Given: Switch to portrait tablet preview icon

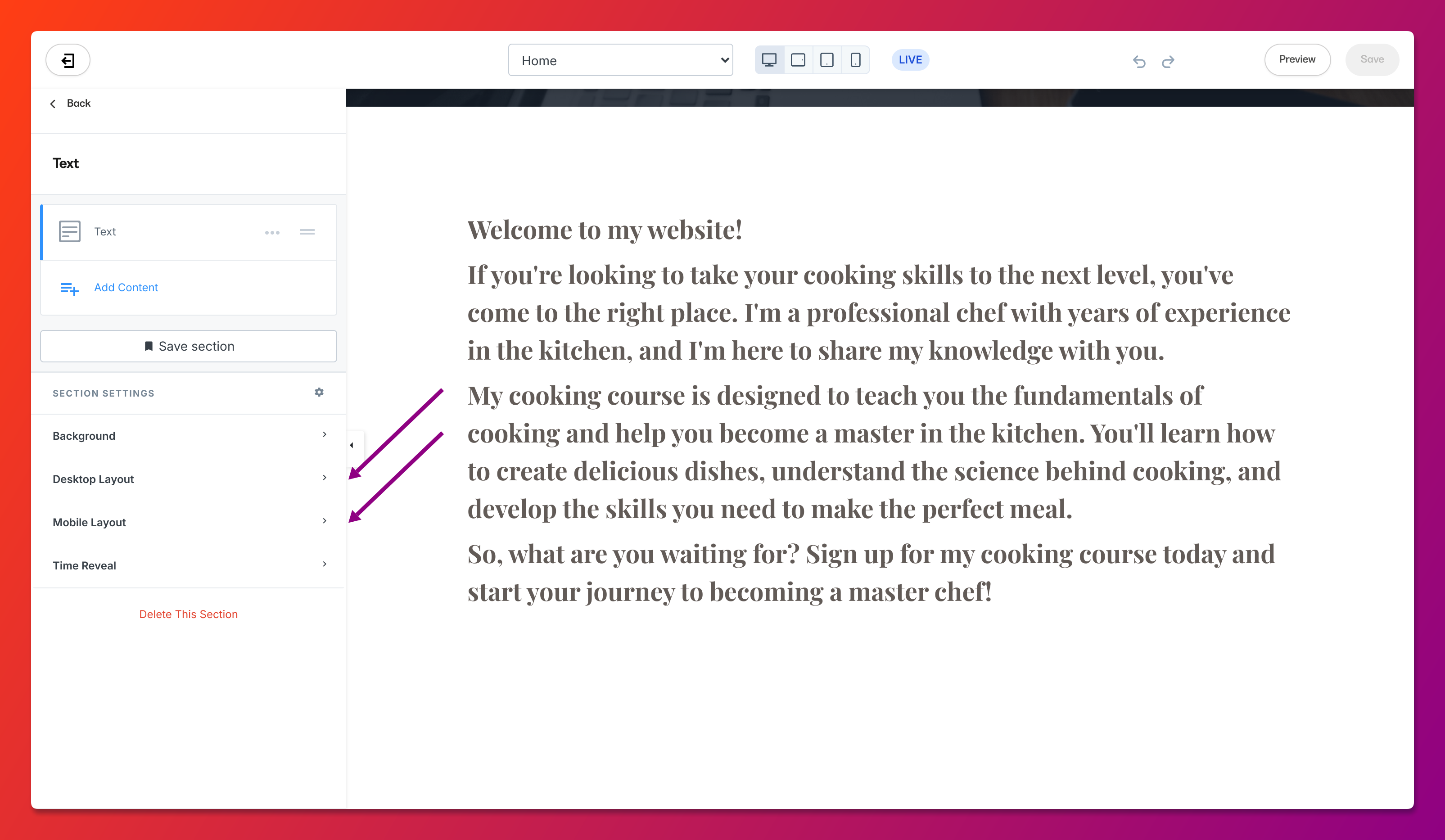Looking at the screenshot, I should point(826,60).
